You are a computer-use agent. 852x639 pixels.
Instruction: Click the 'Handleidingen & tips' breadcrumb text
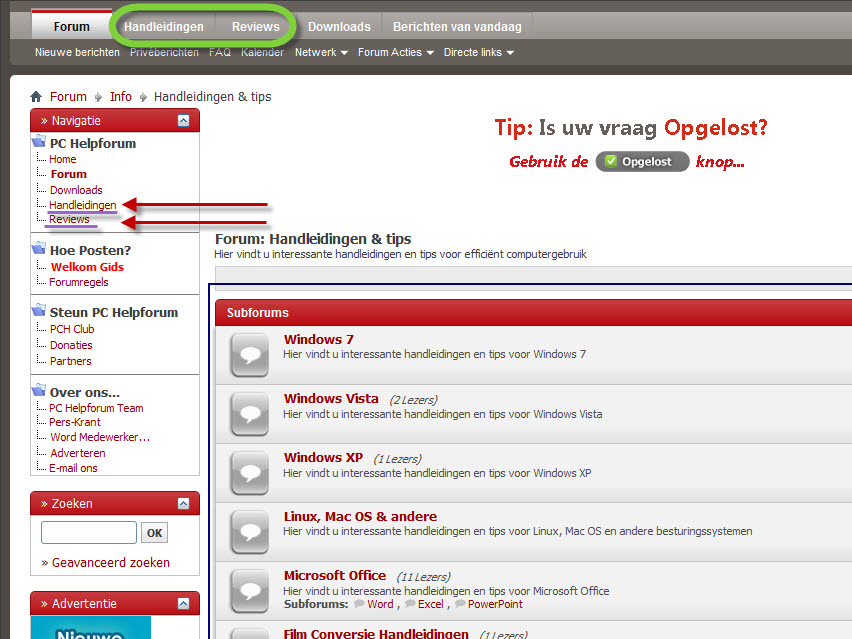[212, 97]
